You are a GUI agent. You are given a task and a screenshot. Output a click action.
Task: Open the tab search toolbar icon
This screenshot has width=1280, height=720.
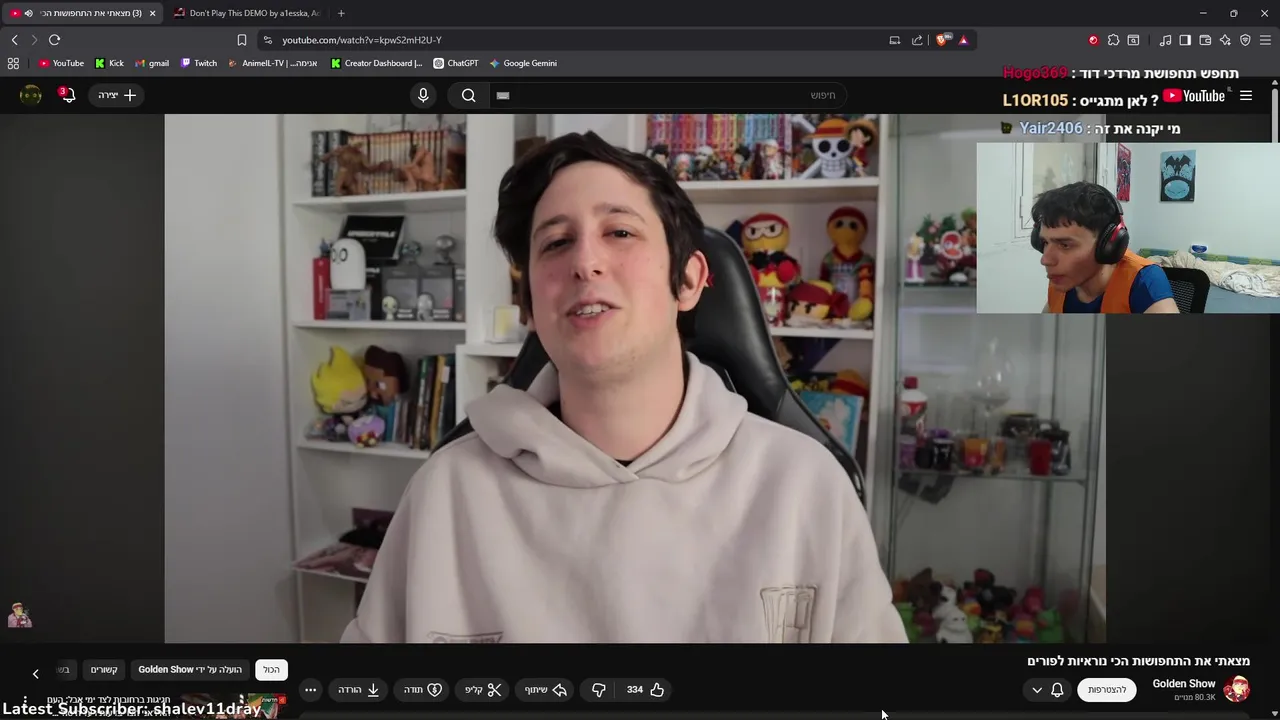1133,40
